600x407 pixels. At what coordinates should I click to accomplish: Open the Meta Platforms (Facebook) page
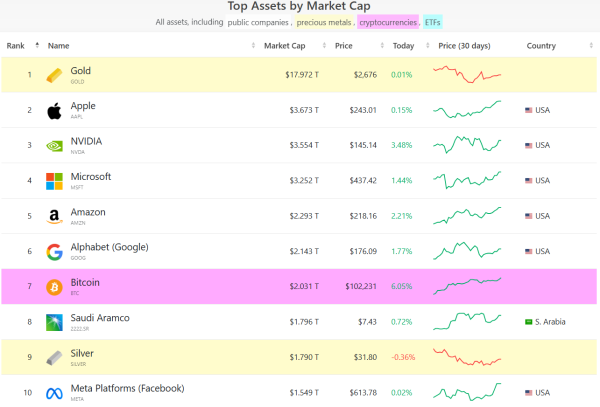[x=127, y=388]
